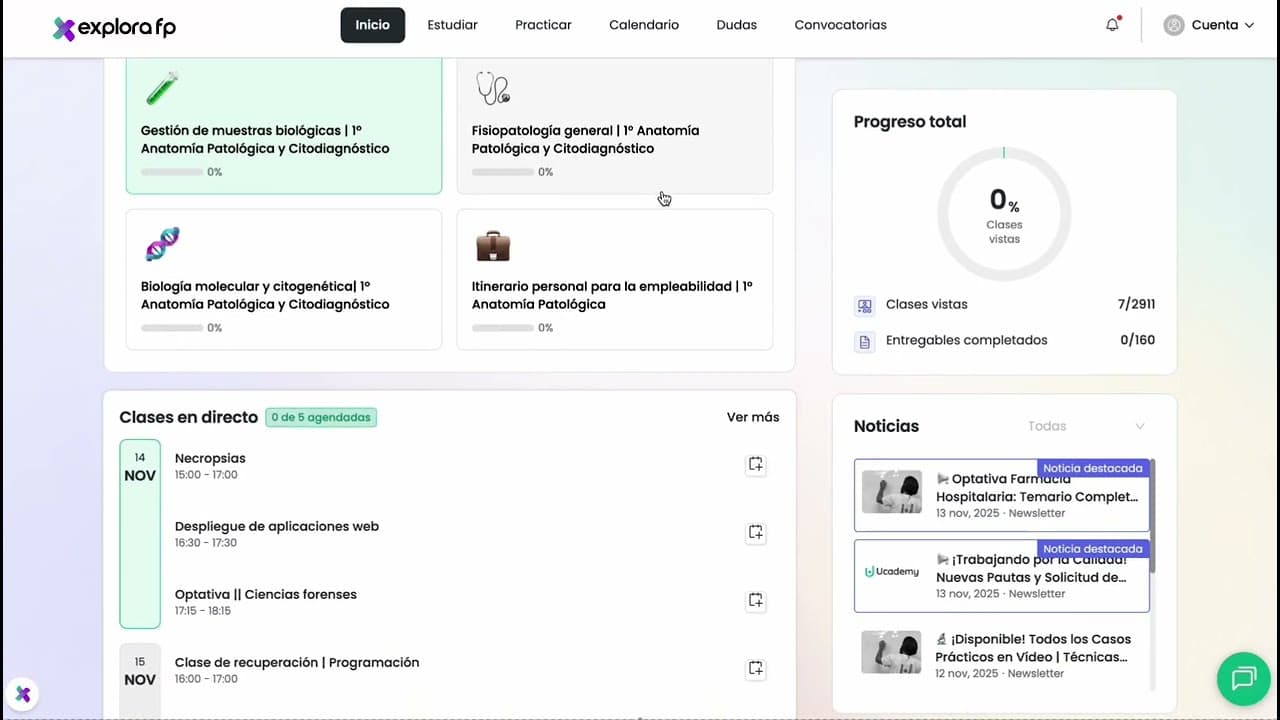
Task: Schedule Despliegue de aplicaciones web class
Action: click(x=756, y=532)
